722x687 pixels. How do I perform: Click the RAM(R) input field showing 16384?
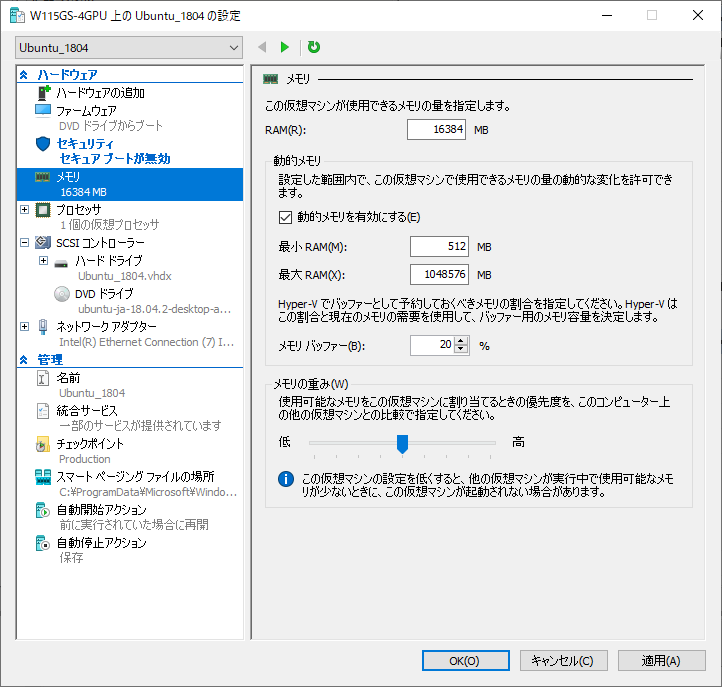(436, 129)
